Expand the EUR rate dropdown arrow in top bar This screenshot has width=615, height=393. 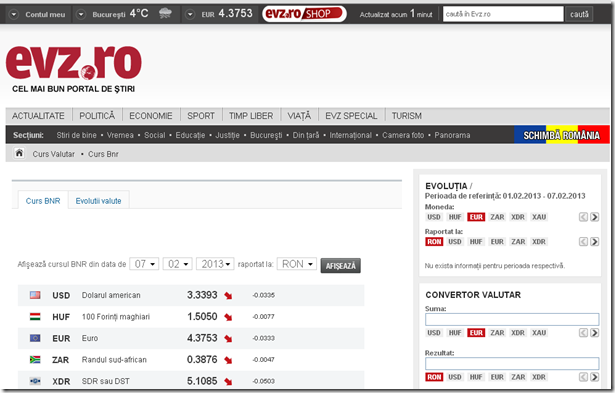pos(190,15)
